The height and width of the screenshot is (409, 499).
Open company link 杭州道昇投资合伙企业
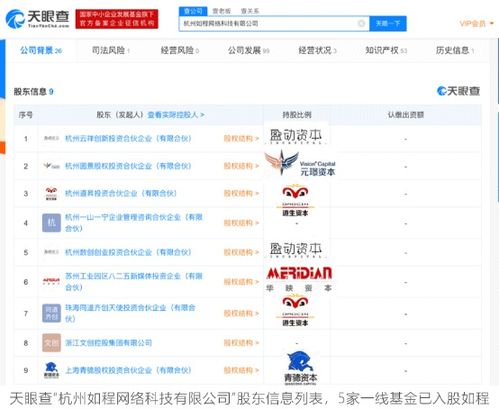tap(121, 193)
